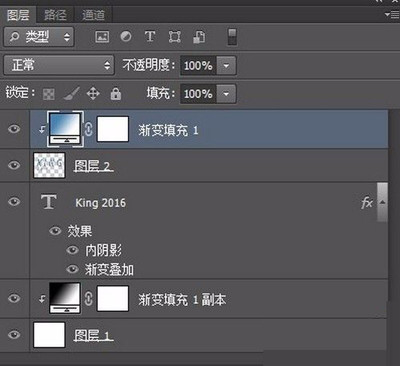The image size is (400, 366).
Task: Filter for smart objects icon
Action: pyautogui.click(x=199, y=37)
